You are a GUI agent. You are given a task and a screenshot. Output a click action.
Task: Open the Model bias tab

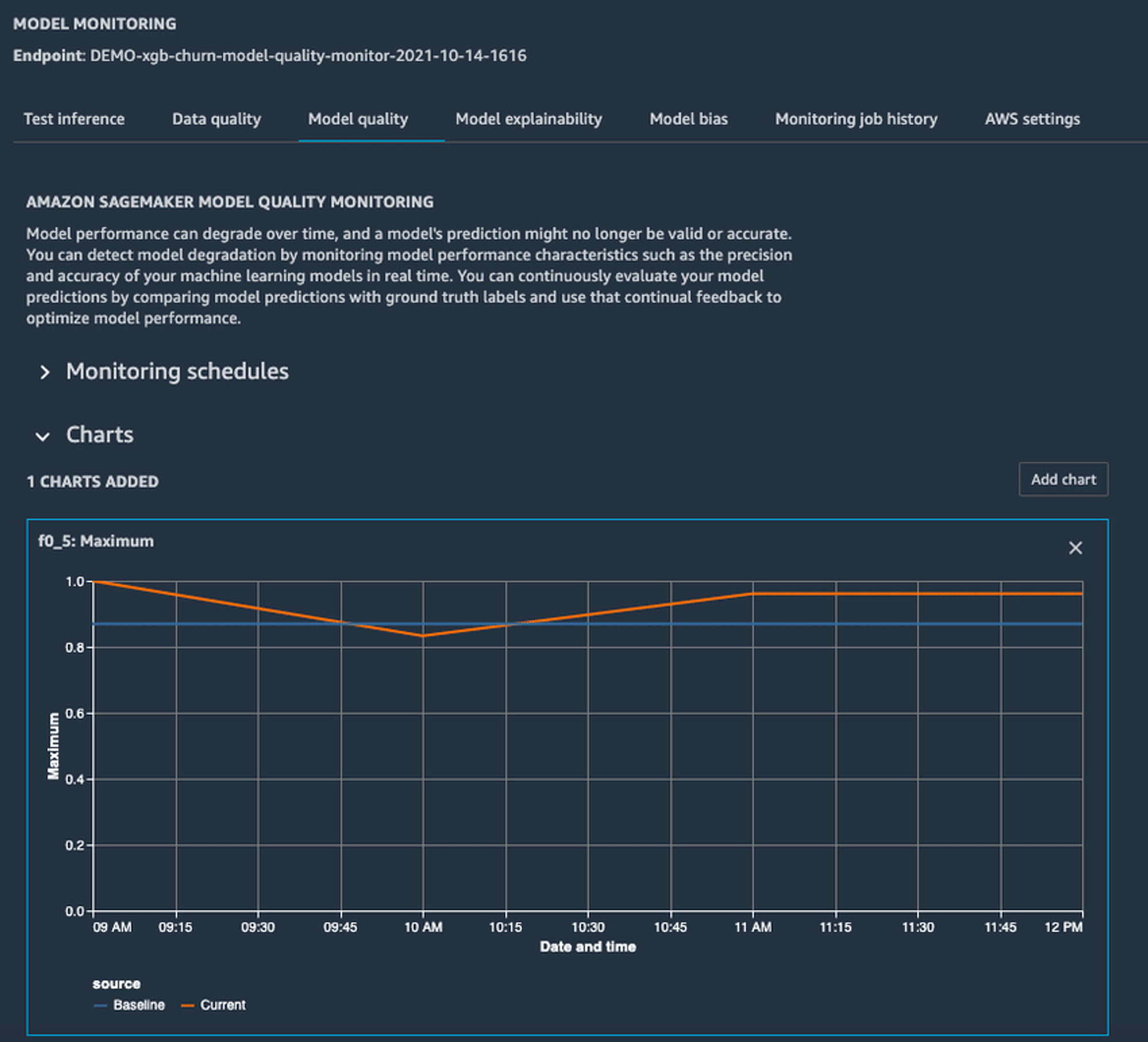(688, 119)
